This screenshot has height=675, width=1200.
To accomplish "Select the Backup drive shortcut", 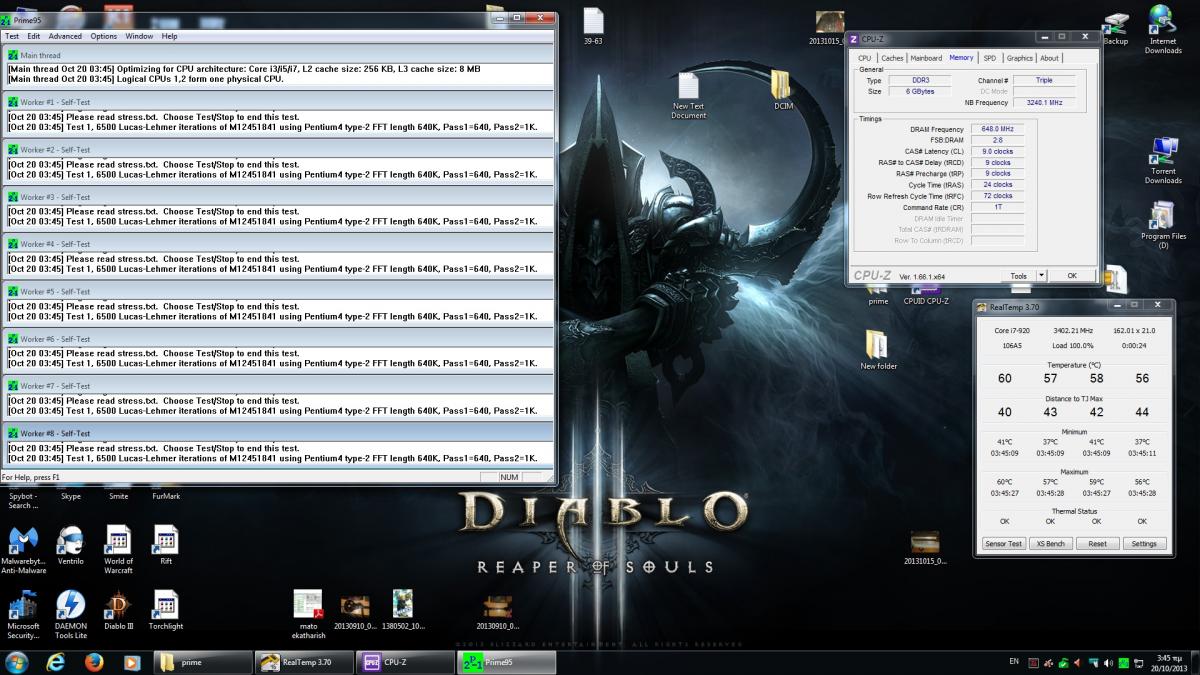I will tap(1115, 30).
